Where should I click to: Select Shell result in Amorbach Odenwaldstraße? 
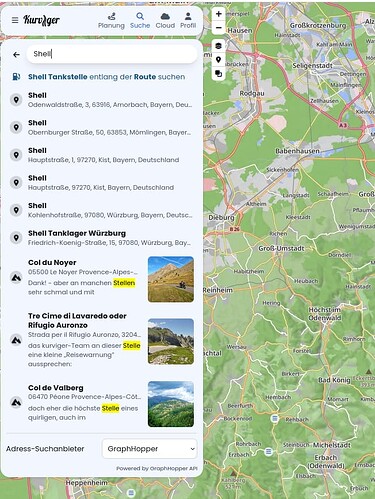tap(102, 100)
